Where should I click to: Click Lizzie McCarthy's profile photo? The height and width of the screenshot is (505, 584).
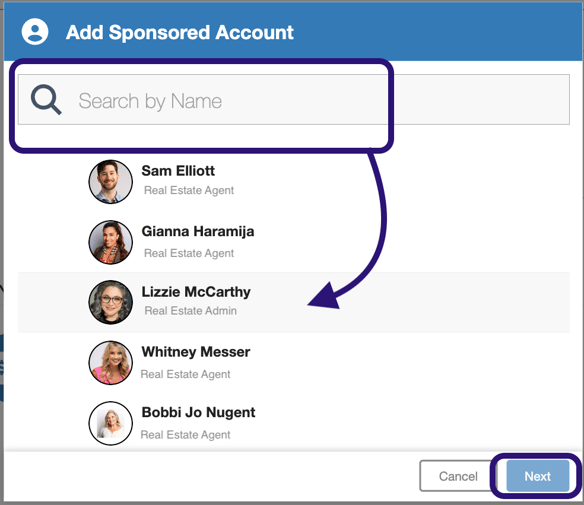(x=111, y=302)
